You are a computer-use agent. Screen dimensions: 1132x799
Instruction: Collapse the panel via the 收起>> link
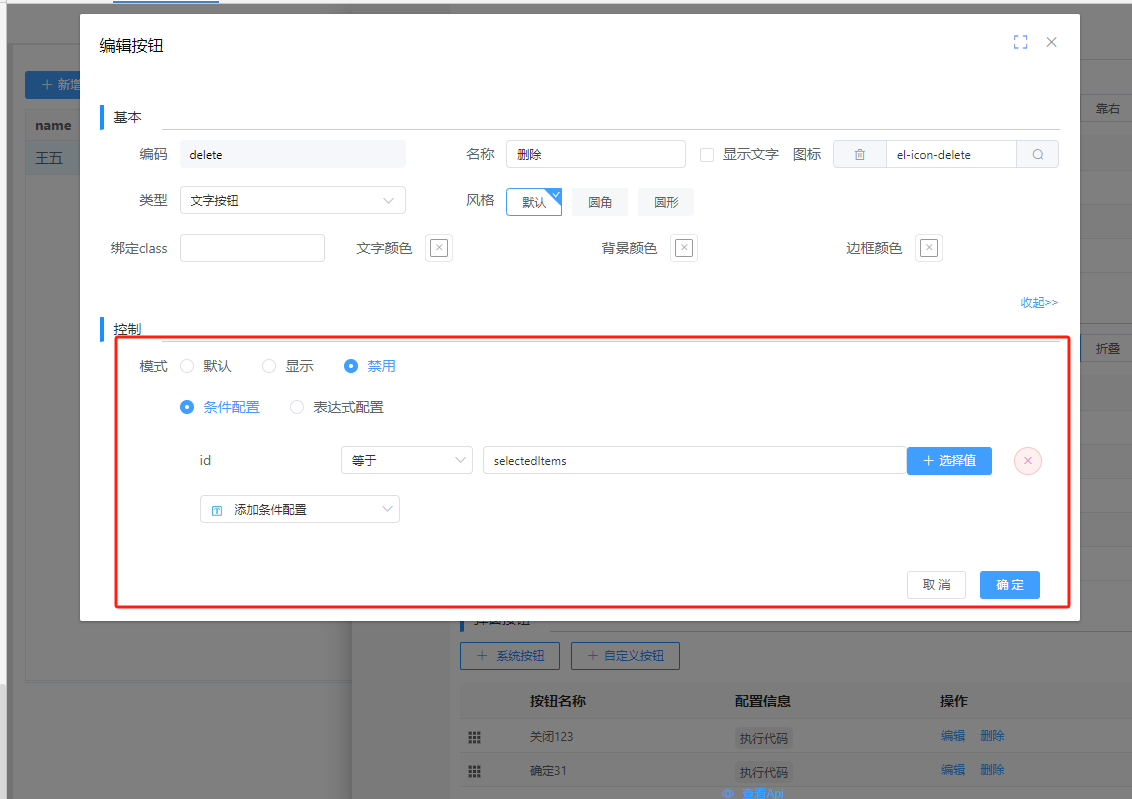[x=1038, y=302]
